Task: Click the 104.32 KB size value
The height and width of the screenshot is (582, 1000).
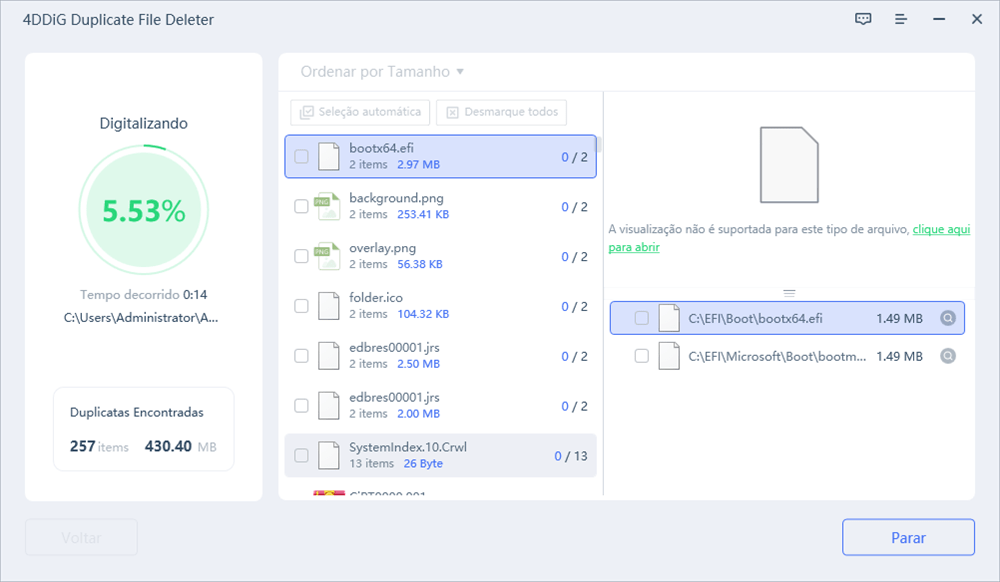Action: click(423, 314)
